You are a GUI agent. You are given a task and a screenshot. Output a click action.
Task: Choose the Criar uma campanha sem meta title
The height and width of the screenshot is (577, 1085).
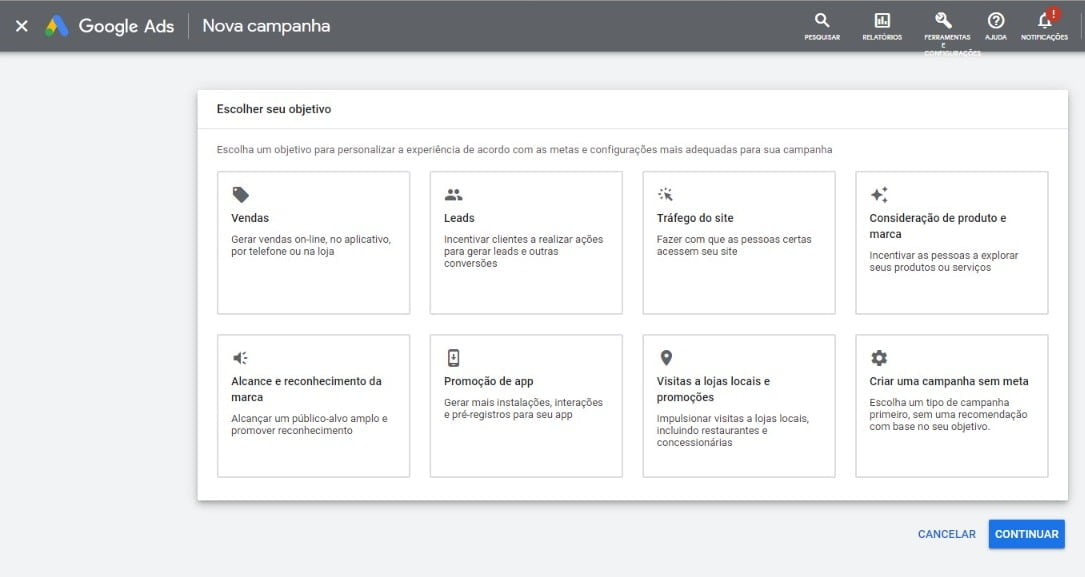[948, 381]
